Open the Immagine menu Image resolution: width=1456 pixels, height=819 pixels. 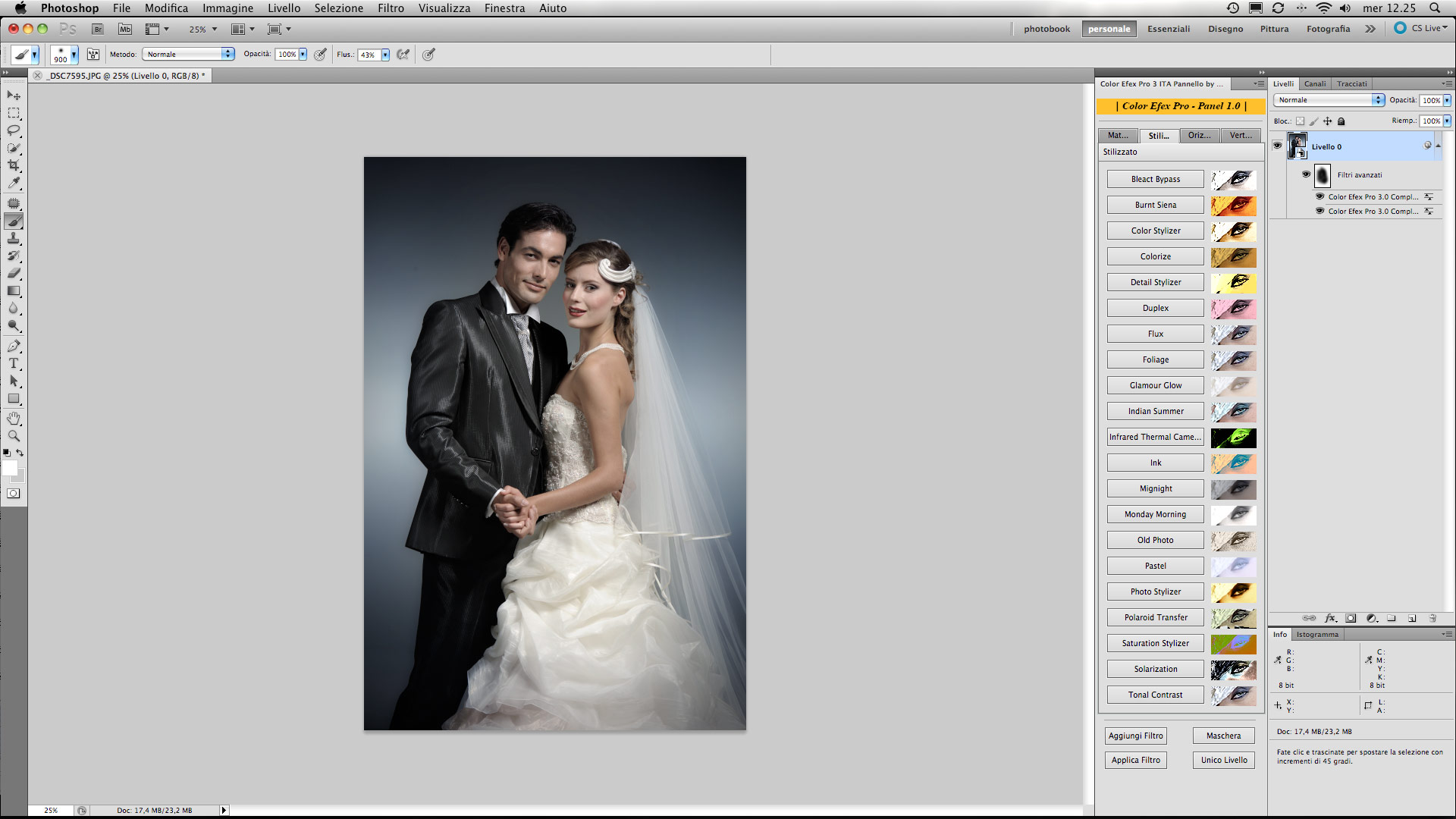pyautogui.click(x=227, y=8)
